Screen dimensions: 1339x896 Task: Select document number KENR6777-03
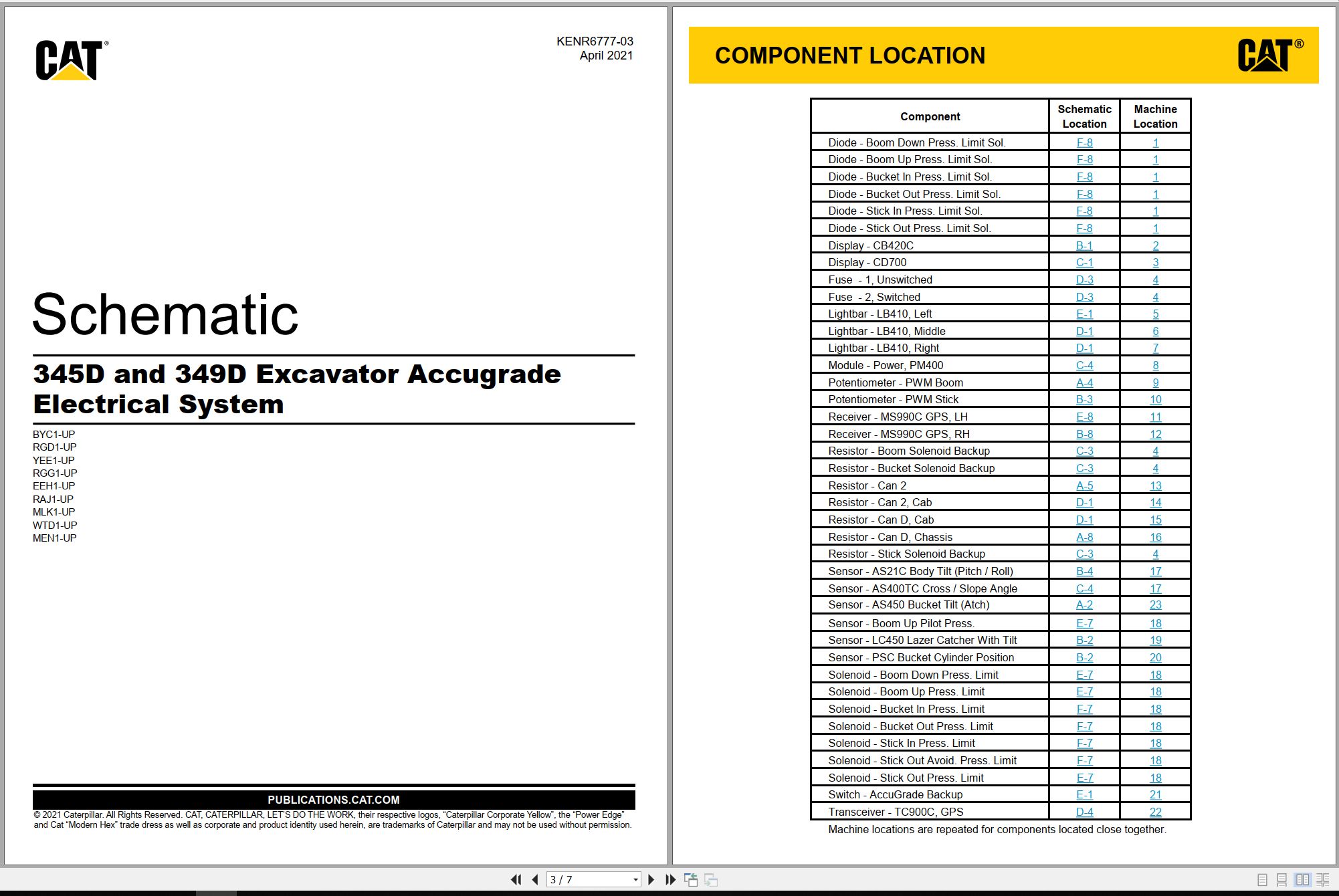595,41
